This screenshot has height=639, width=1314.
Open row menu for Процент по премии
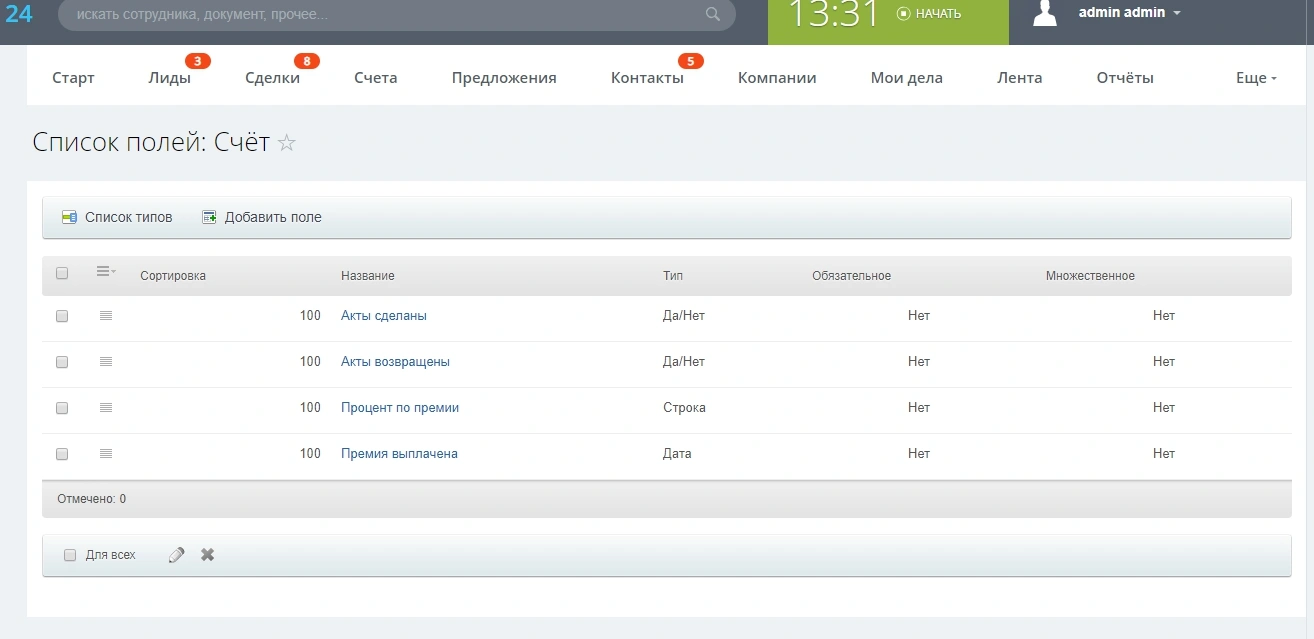point(106,408)
